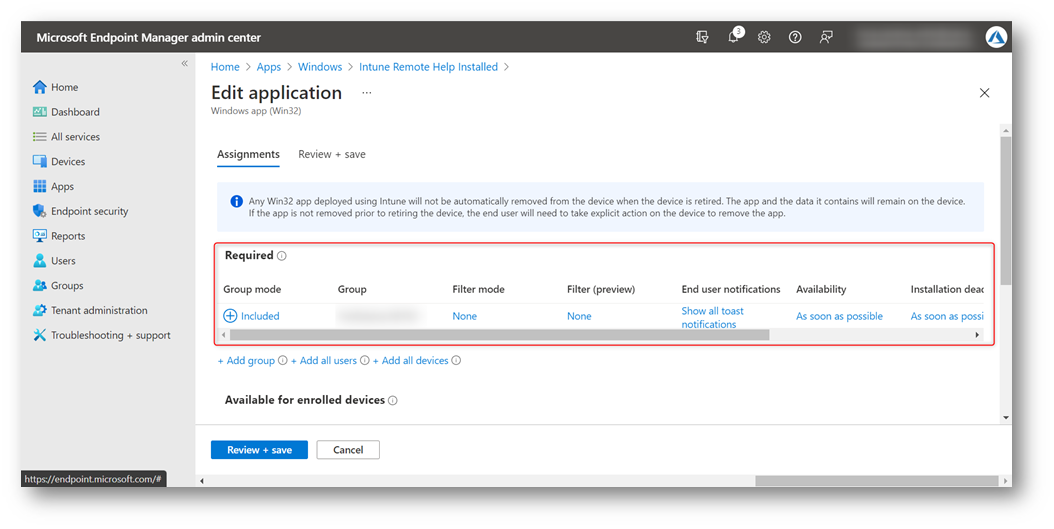Click the Filter (preview) None link
This screenshot has width=1054, height=529.
(x=579, y=316)
